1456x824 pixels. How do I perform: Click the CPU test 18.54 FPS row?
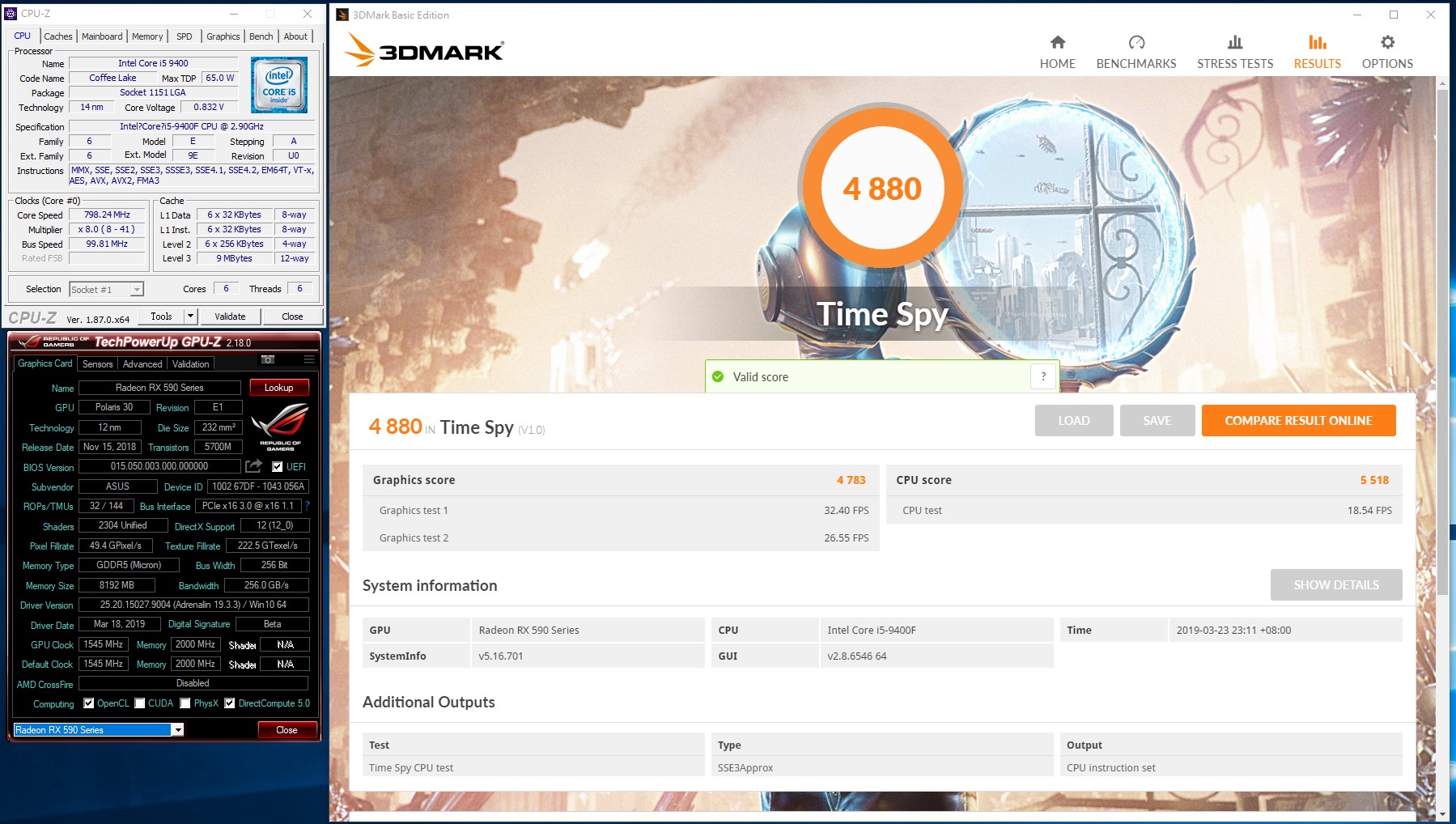tap(1144, 510)
